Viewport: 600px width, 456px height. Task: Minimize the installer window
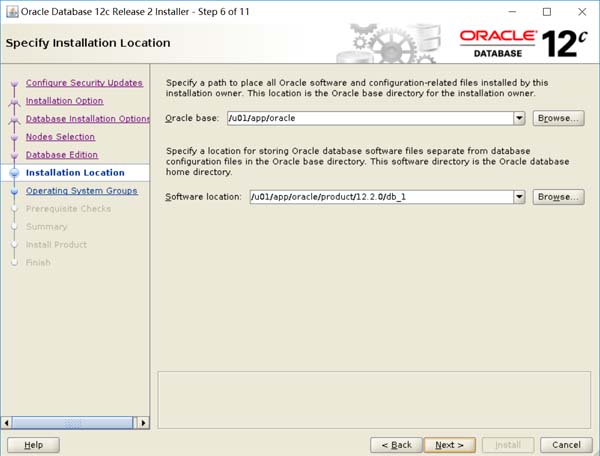pyautogui.click(x=512, y=12)
